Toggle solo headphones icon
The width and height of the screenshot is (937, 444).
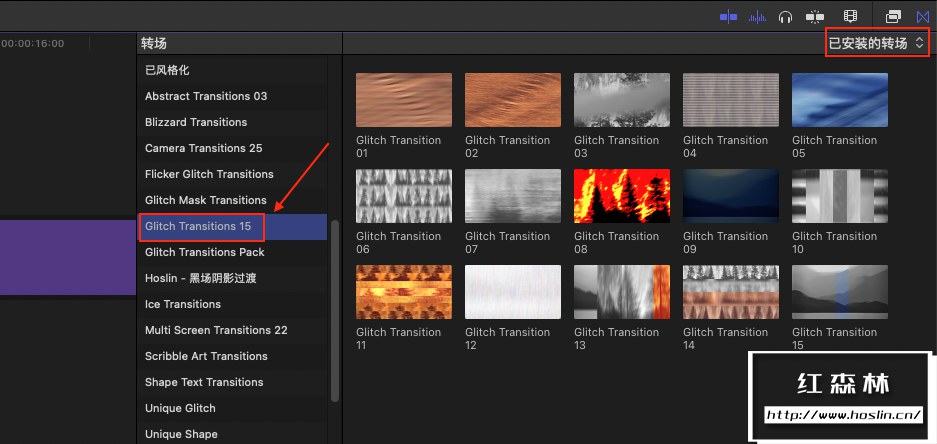pos(785,17)
